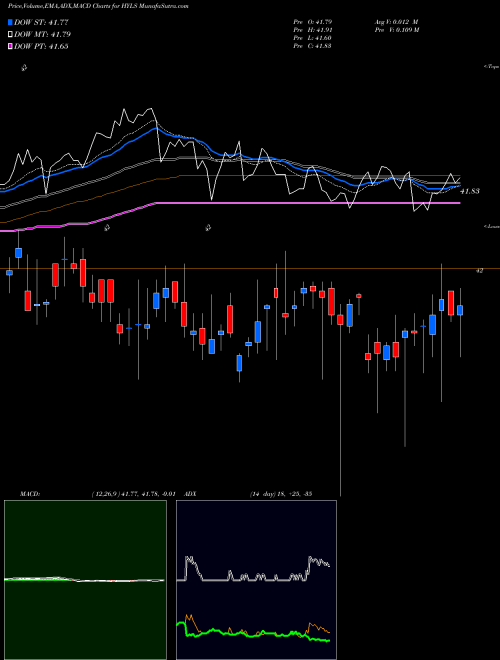Click the Tops marker label at right edge
The height and width of the screenshot is (660, 500).
coord(491,67)
